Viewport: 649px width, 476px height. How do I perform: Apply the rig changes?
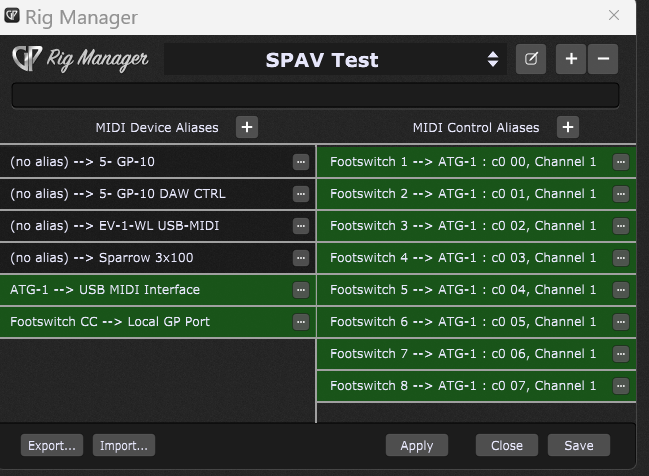(x=417, y=445)
